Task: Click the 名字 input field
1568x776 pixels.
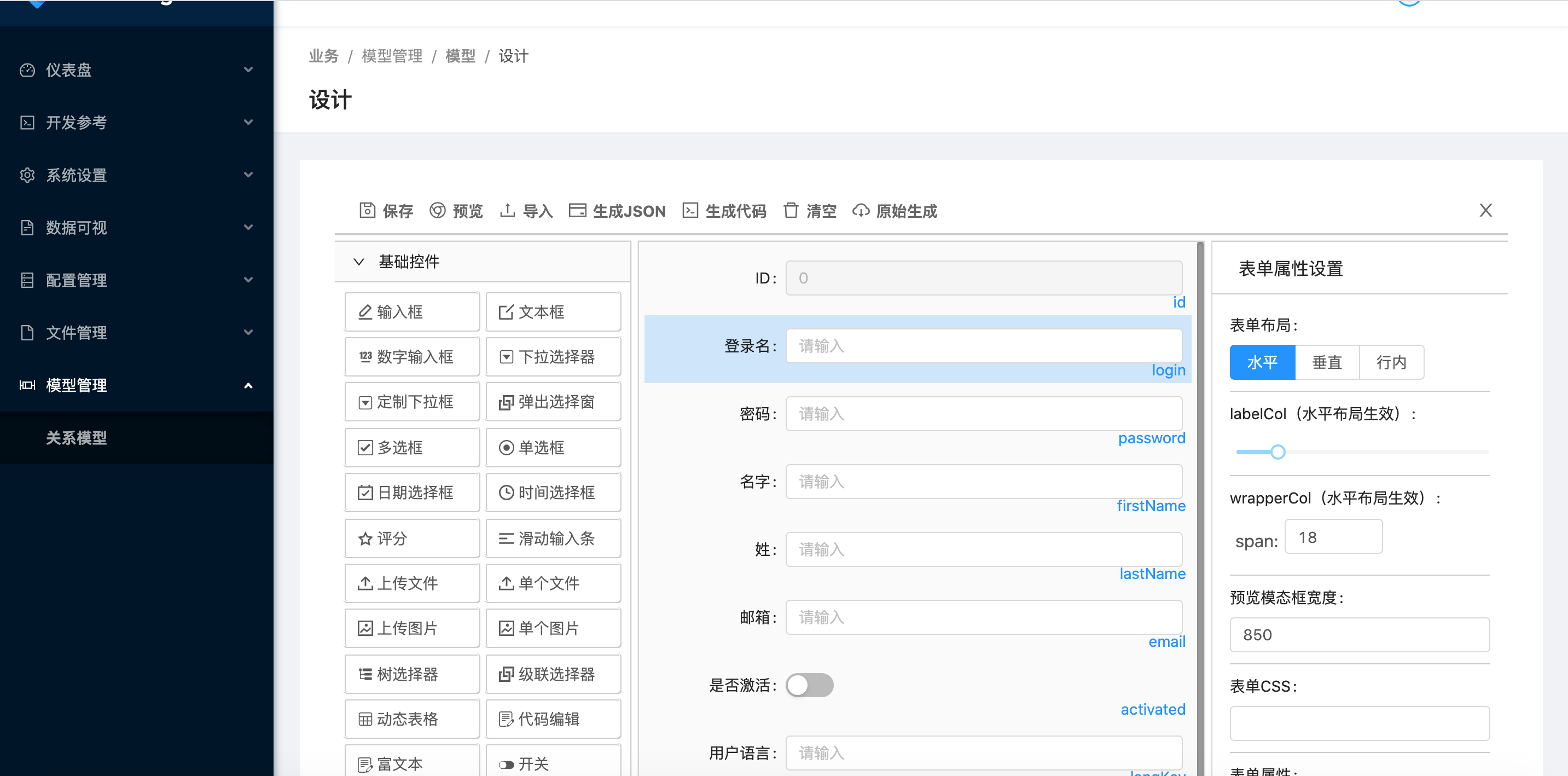Action: point(984,482)
